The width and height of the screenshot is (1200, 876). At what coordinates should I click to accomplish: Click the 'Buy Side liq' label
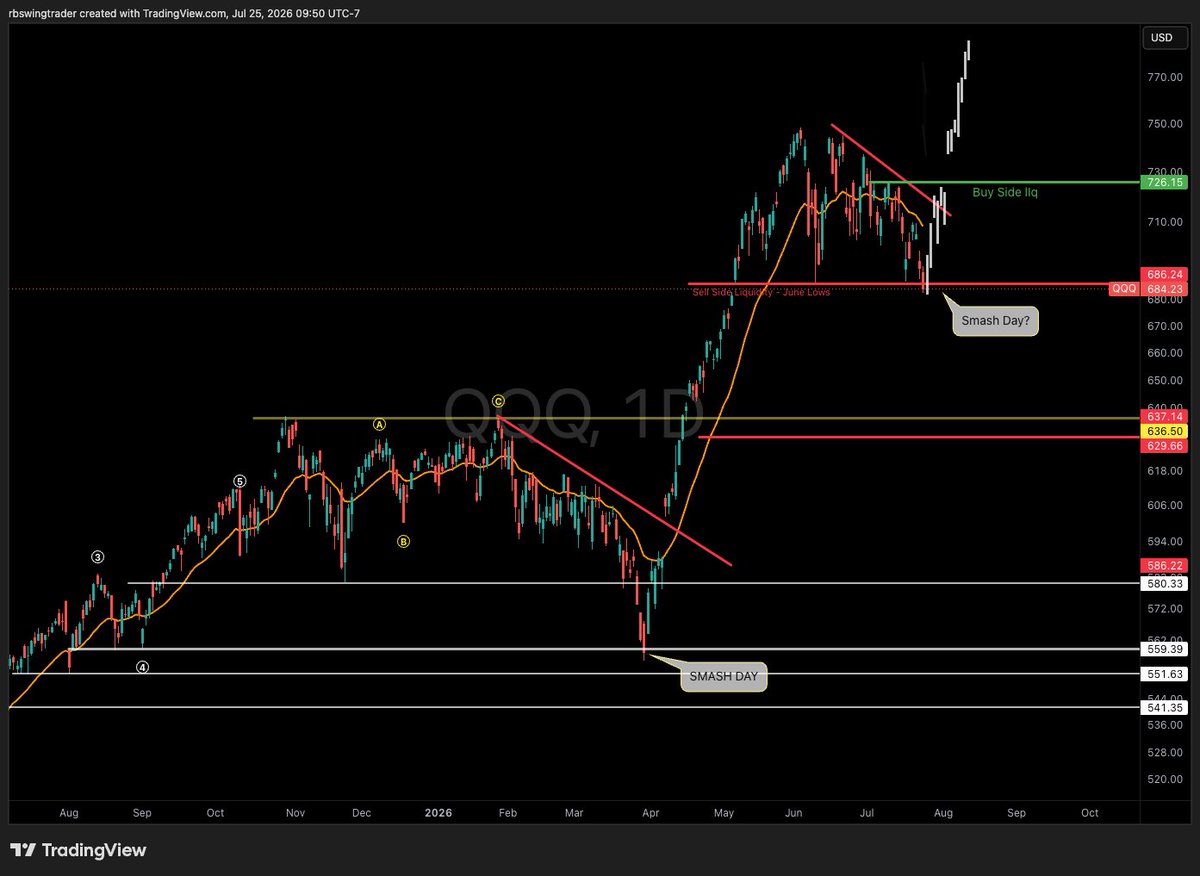pos(1005,192)
